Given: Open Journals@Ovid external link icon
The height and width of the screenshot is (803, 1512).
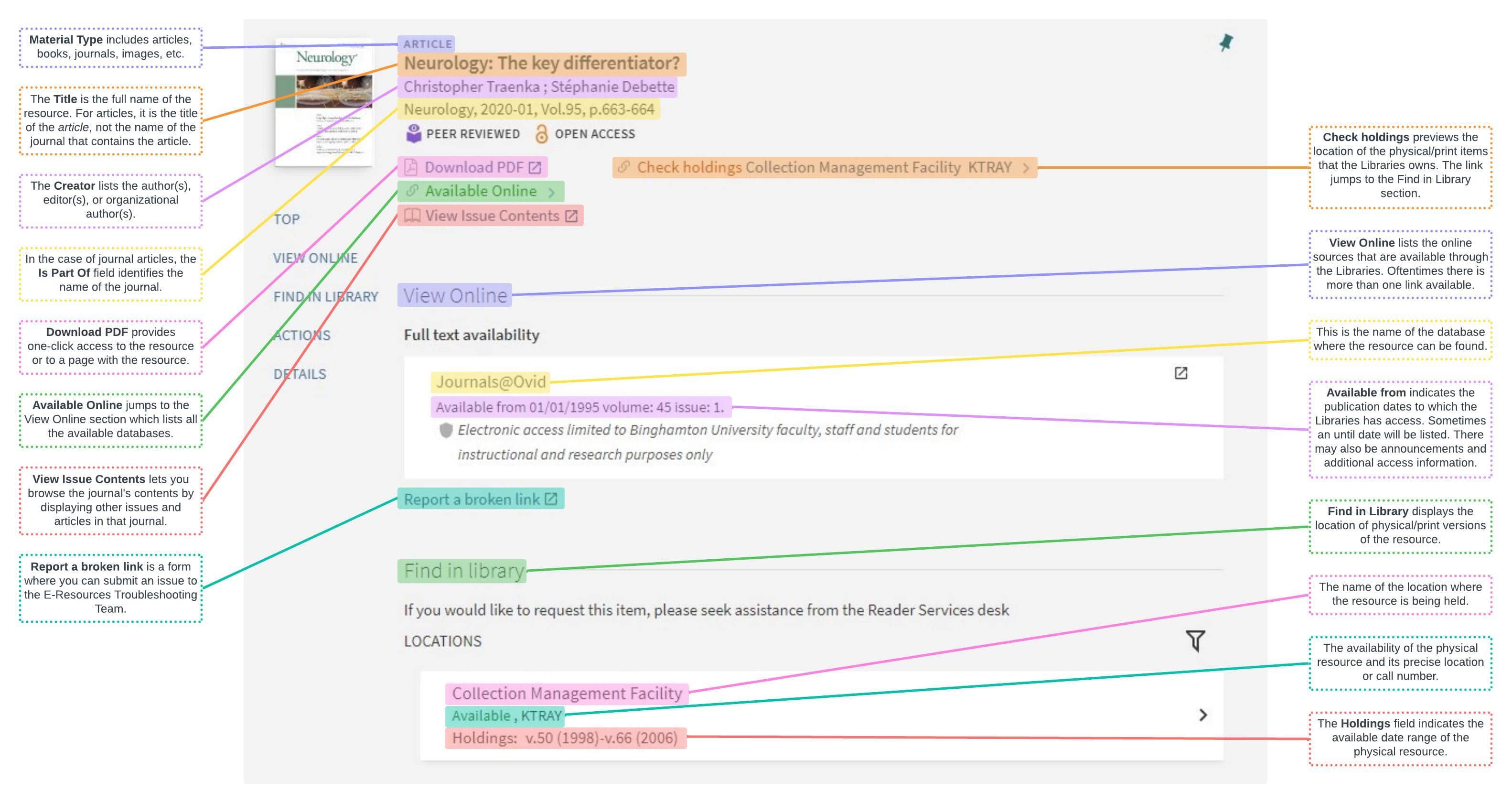Looking at the screenshot, I should [x=1180, y=373].
